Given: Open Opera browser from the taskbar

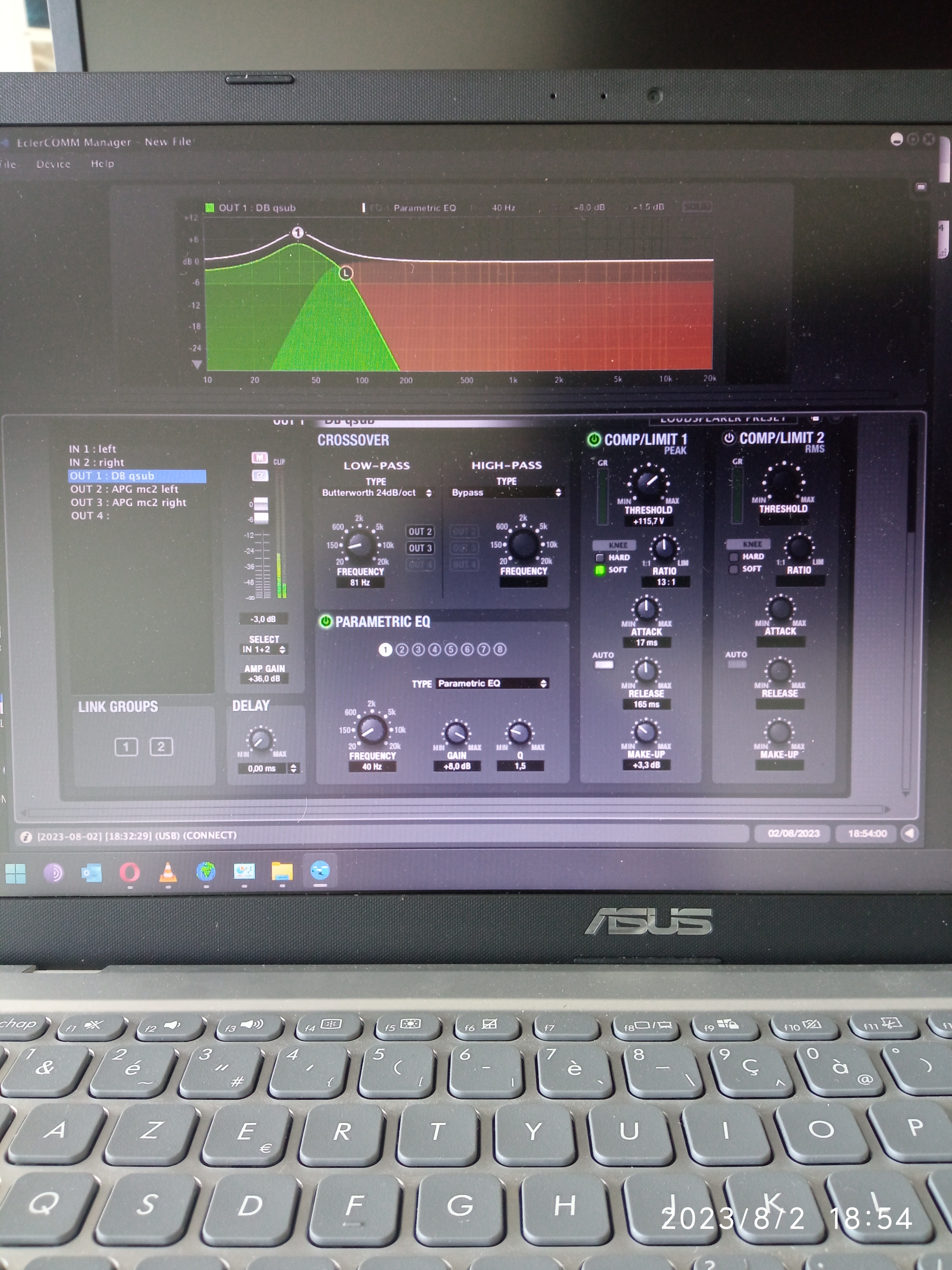Looking at the screenshot, I should (130, 873).
